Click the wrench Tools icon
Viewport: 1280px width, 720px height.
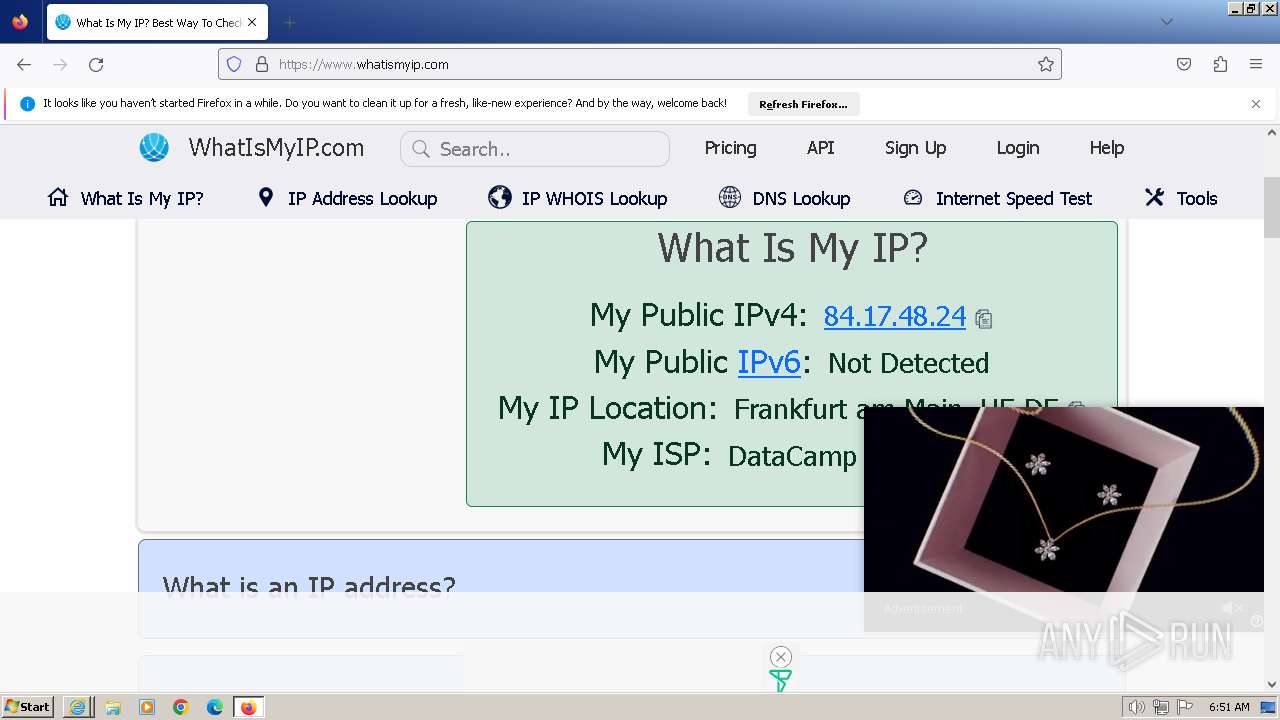(1154, 197)
